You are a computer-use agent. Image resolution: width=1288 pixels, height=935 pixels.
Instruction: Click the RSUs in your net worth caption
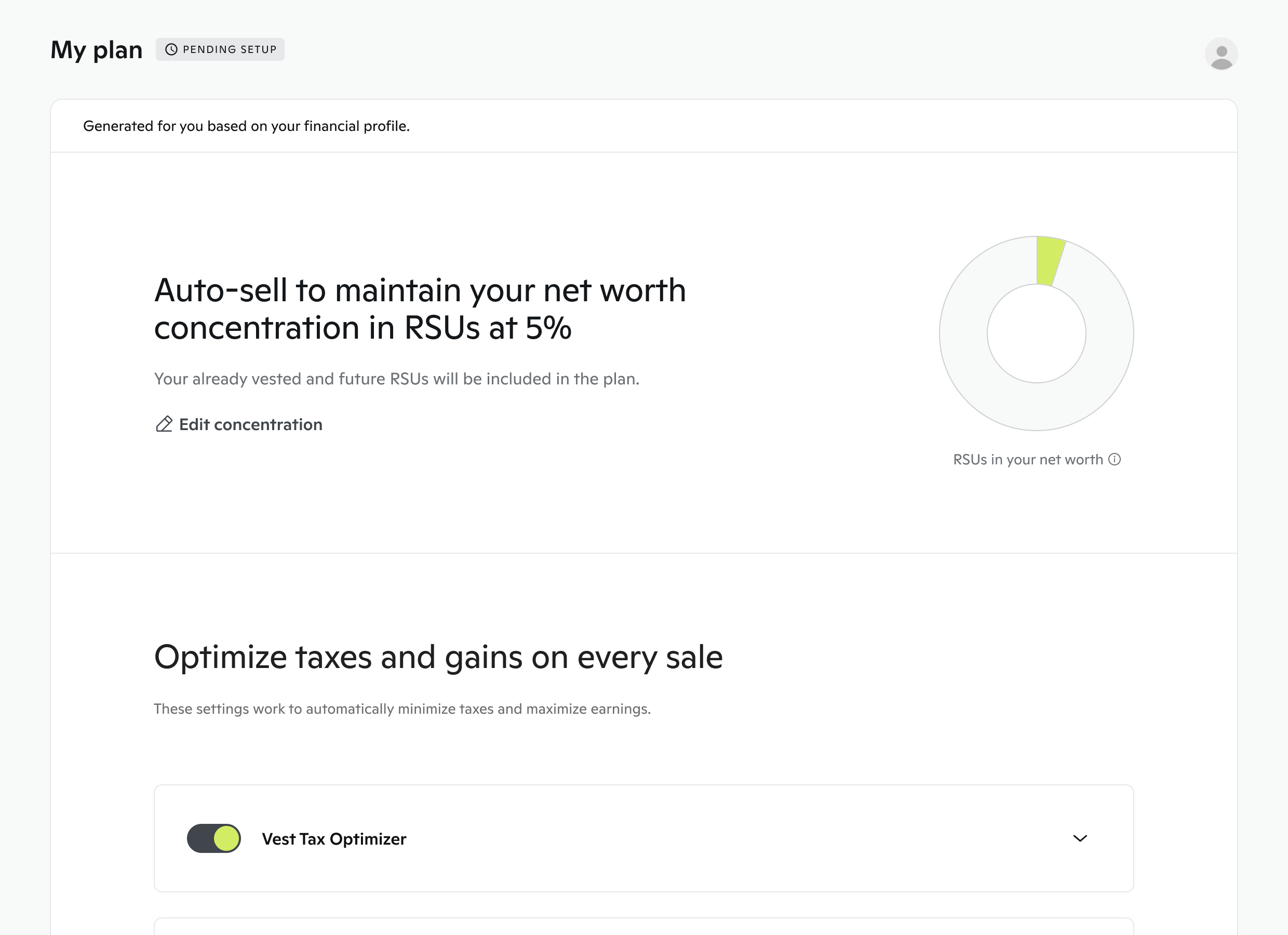coord(1027,460)
